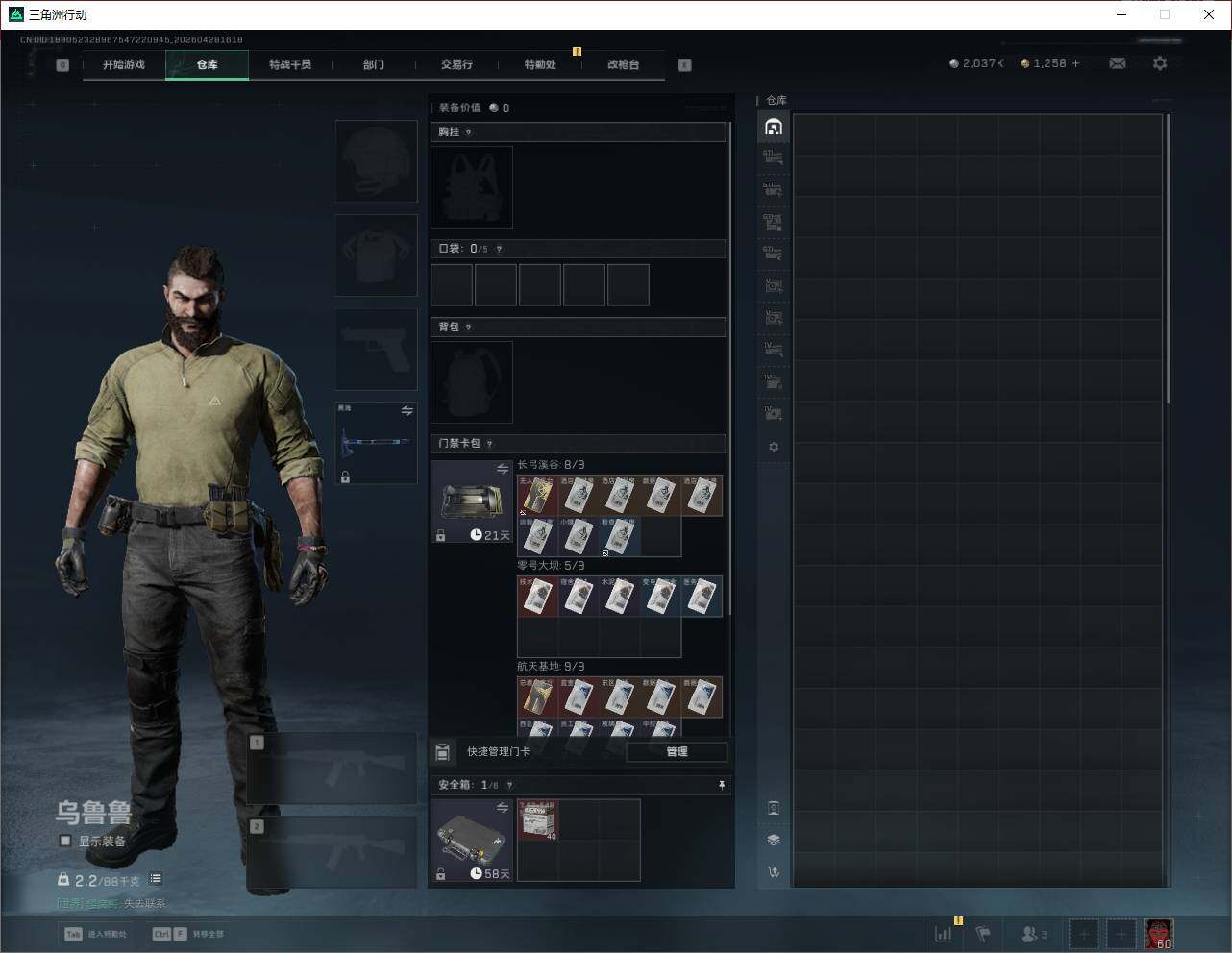Select the keycard case with 21天 timer
Image resolution: width=1232 pixels, height=953 pixels.
(472, 502)
